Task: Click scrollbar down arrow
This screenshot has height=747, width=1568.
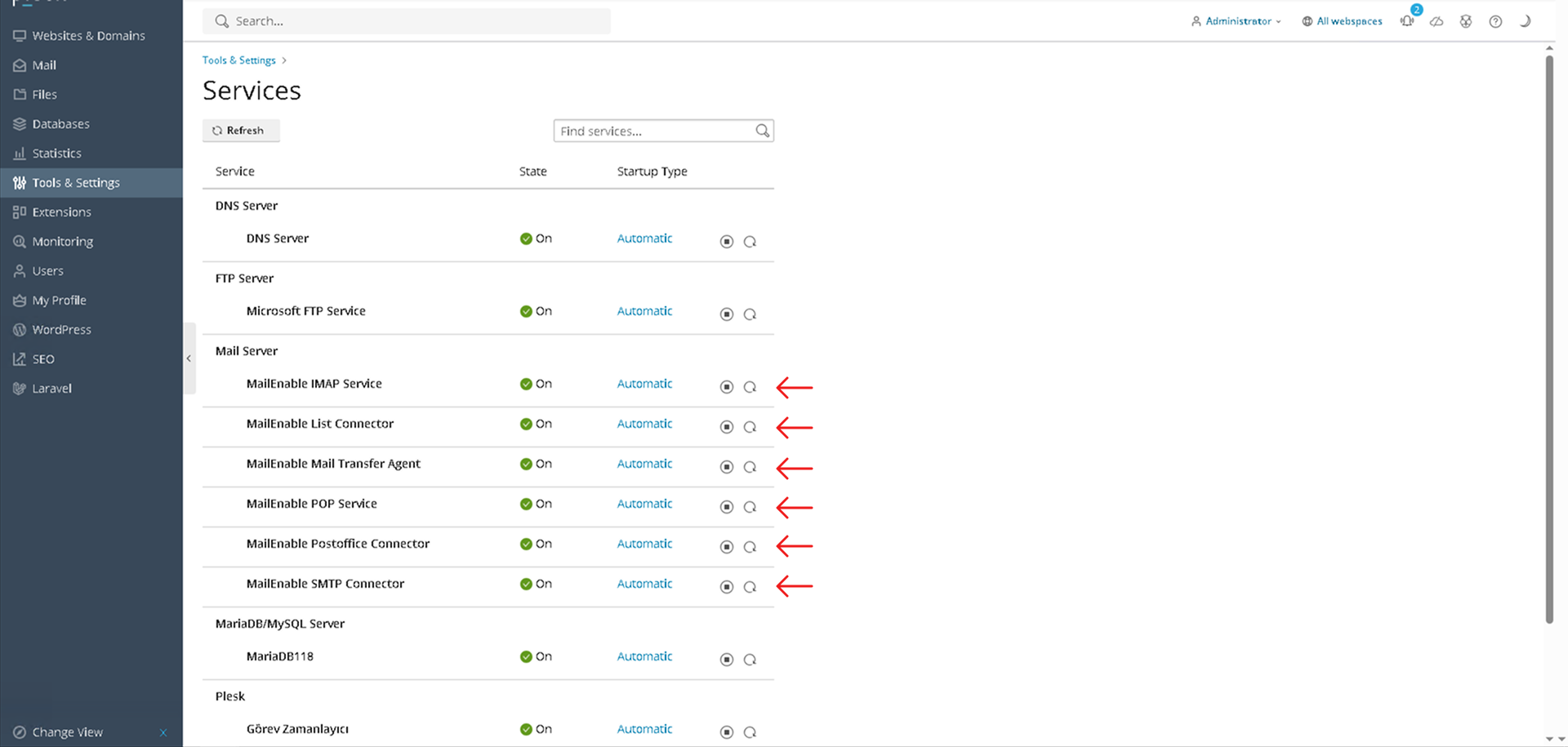Action: click(x=1549, y=739)
